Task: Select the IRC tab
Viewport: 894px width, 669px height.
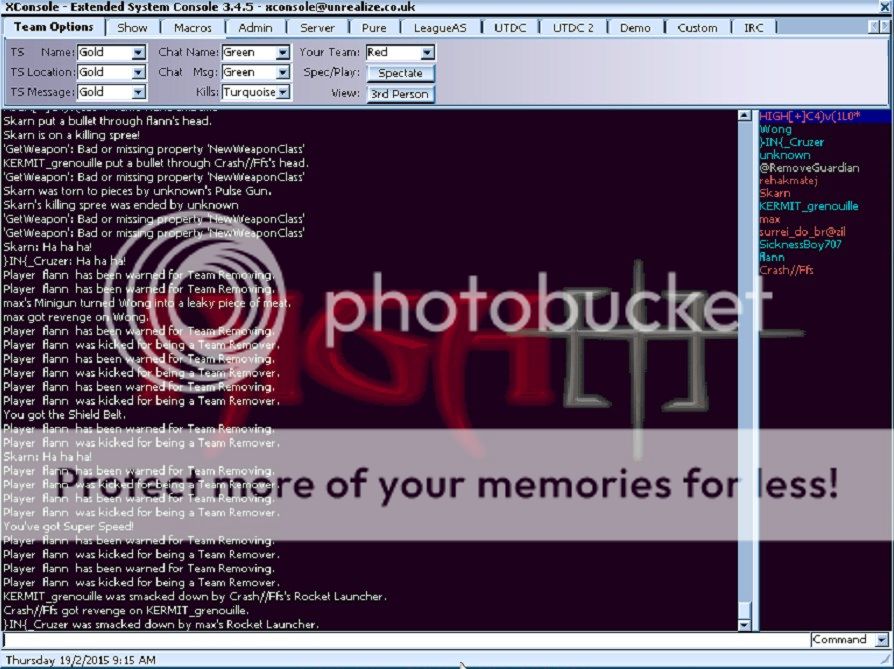Action: coord(753,28)
